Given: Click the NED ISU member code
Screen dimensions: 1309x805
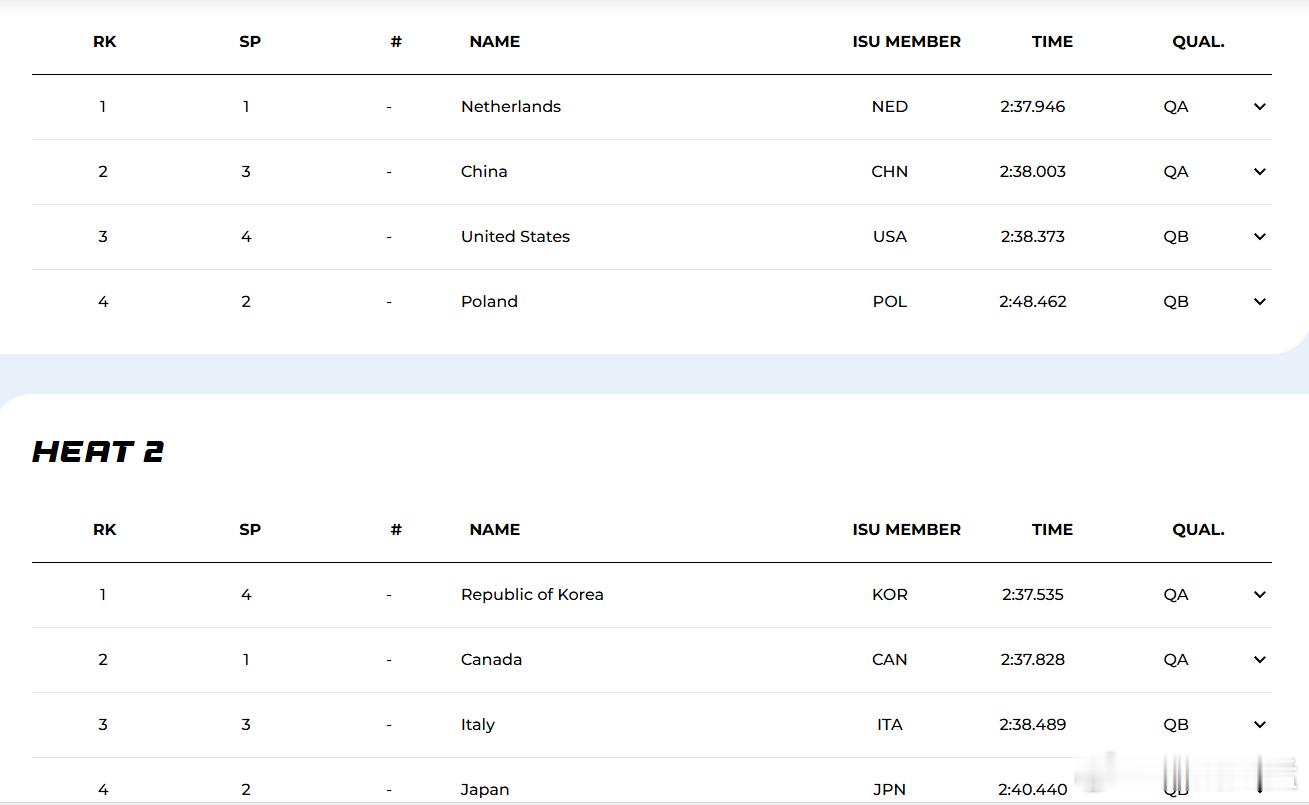Looking at the screenshot, I should click(889, 107).
